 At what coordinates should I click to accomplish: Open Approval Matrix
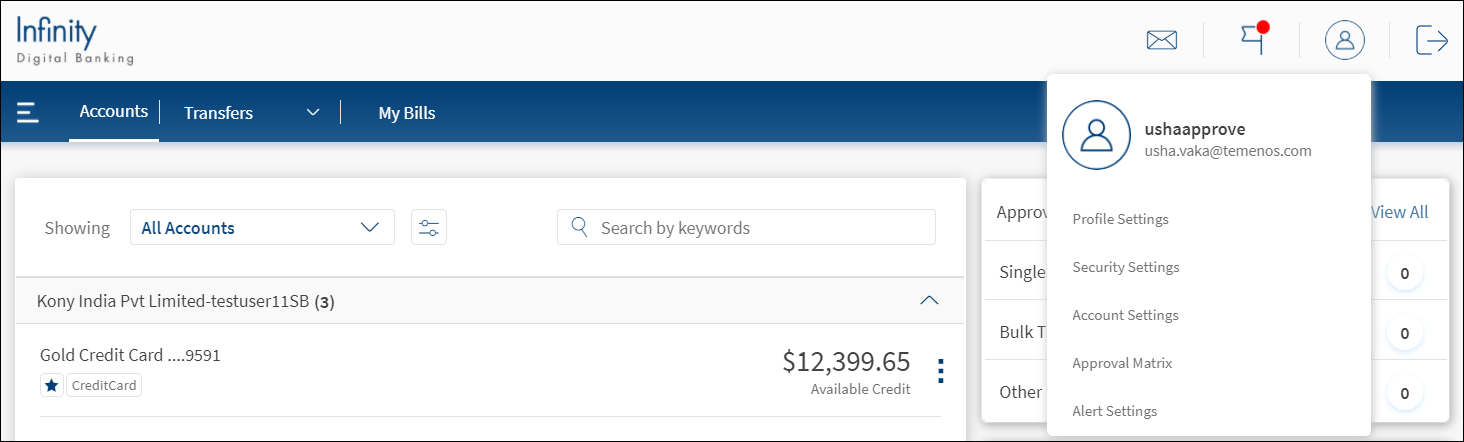(x=1122, y=363)
